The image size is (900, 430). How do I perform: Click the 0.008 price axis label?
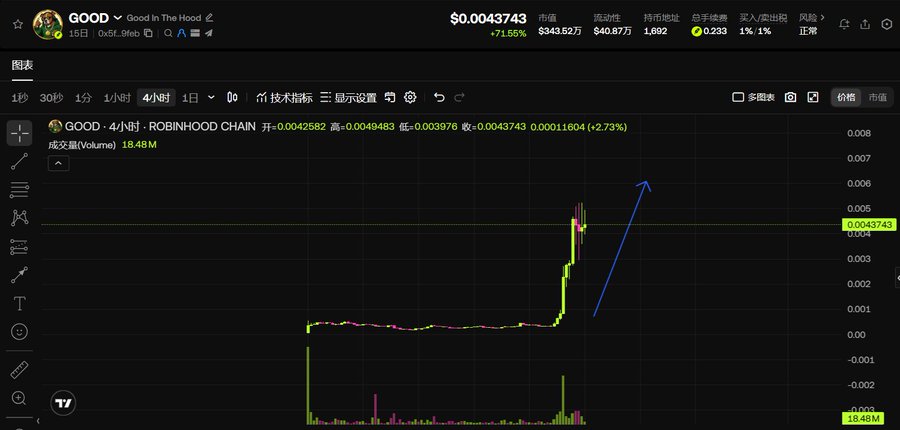tap(859, 133)
